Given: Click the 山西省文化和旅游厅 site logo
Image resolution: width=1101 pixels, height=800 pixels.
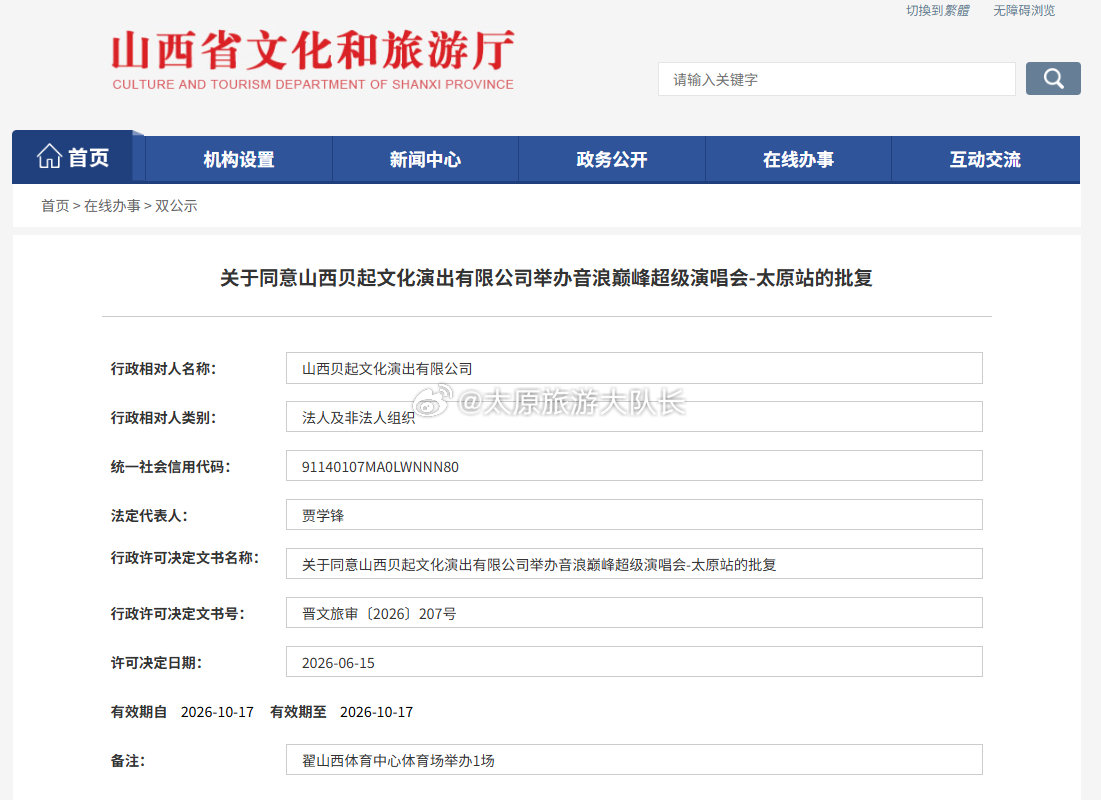Looking at the screenshot, I should click(313, 59).
